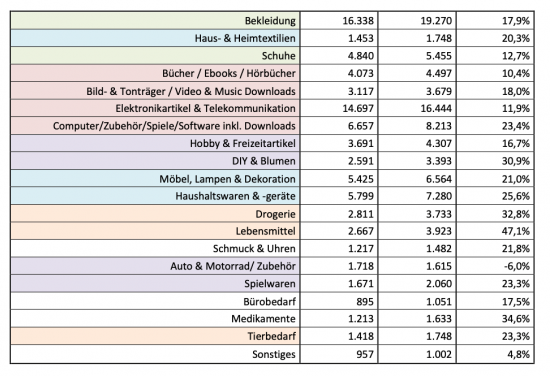The image size is (550, 376).
Task: Select the 4,8% cell
Action: (518, 354)
